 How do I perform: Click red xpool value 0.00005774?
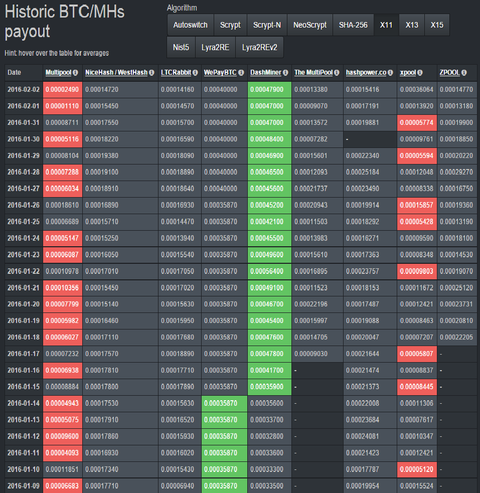[417, 123]
